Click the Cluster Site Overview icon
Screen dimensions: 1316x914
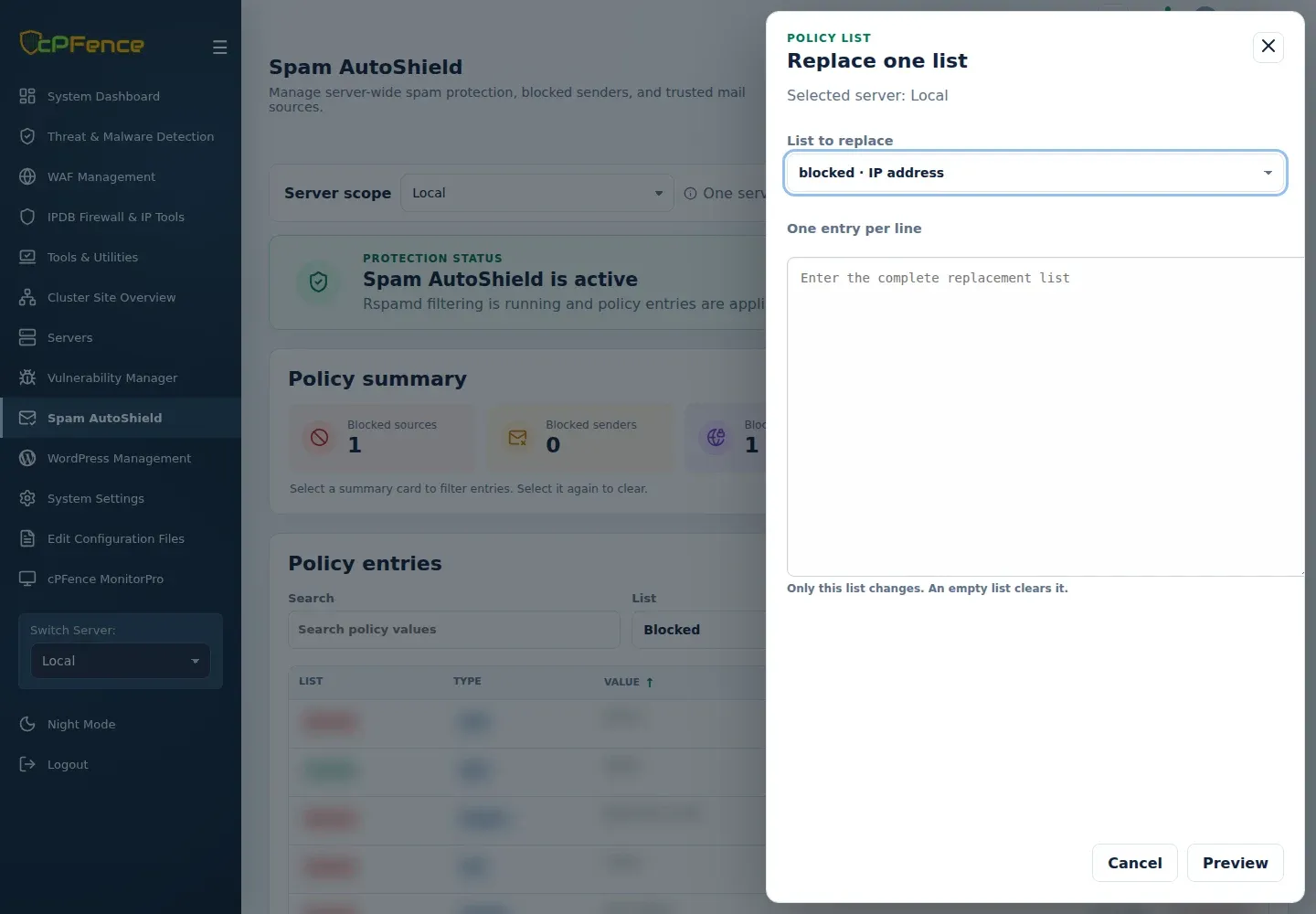[x=27, y=297]
